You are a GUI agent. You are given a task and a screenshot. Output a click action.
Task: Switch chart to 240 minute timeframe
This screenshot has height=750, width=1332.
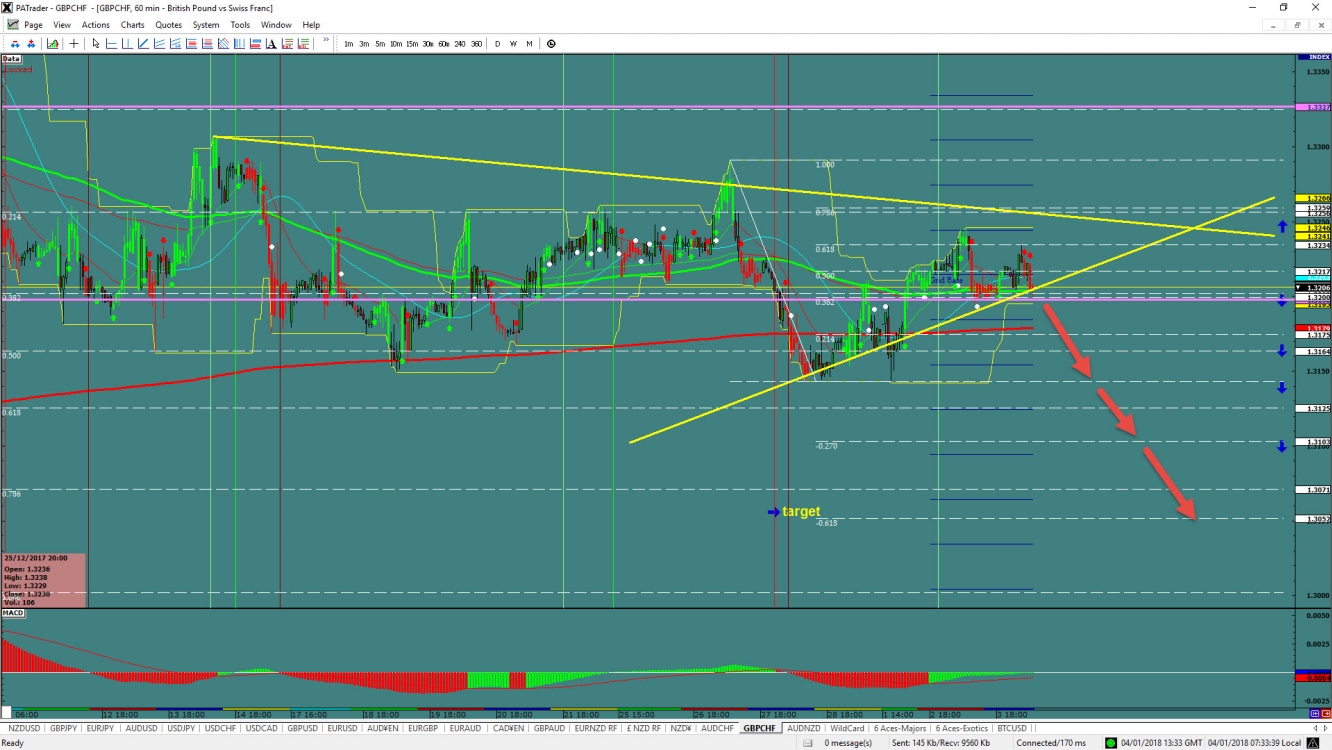(x=460, y=43)
